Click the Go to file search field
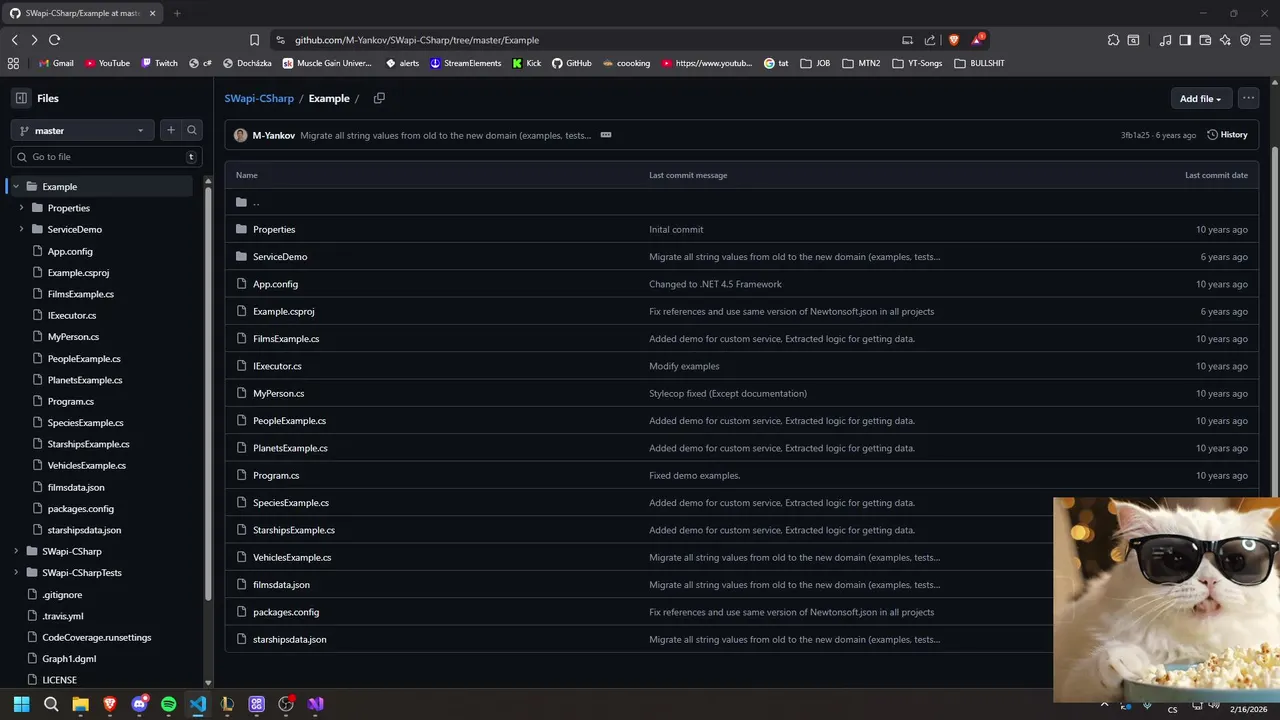Screen dimensions: 1280x720 [106, 157]
